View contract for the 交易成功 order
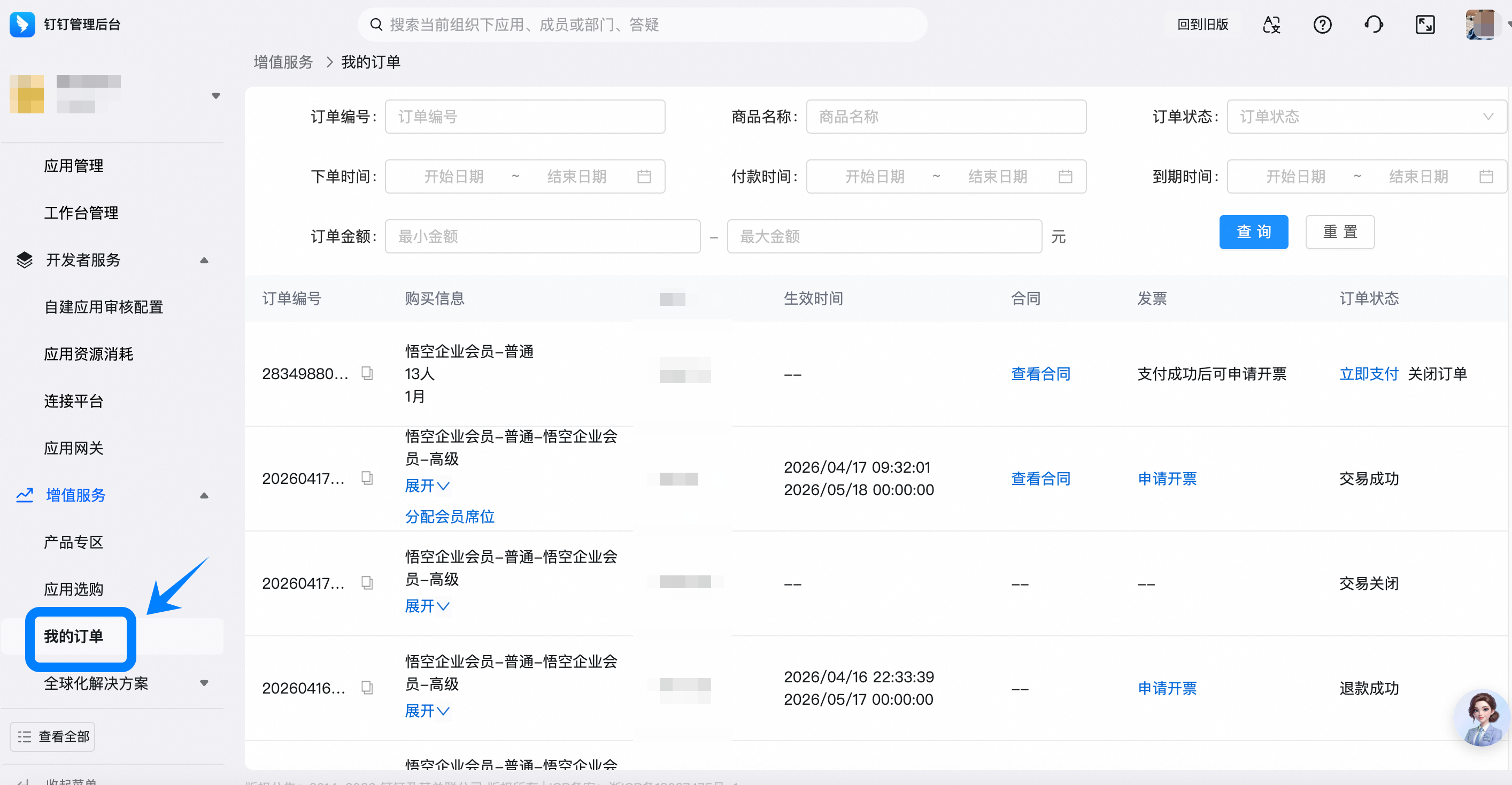 (1040, 479)
